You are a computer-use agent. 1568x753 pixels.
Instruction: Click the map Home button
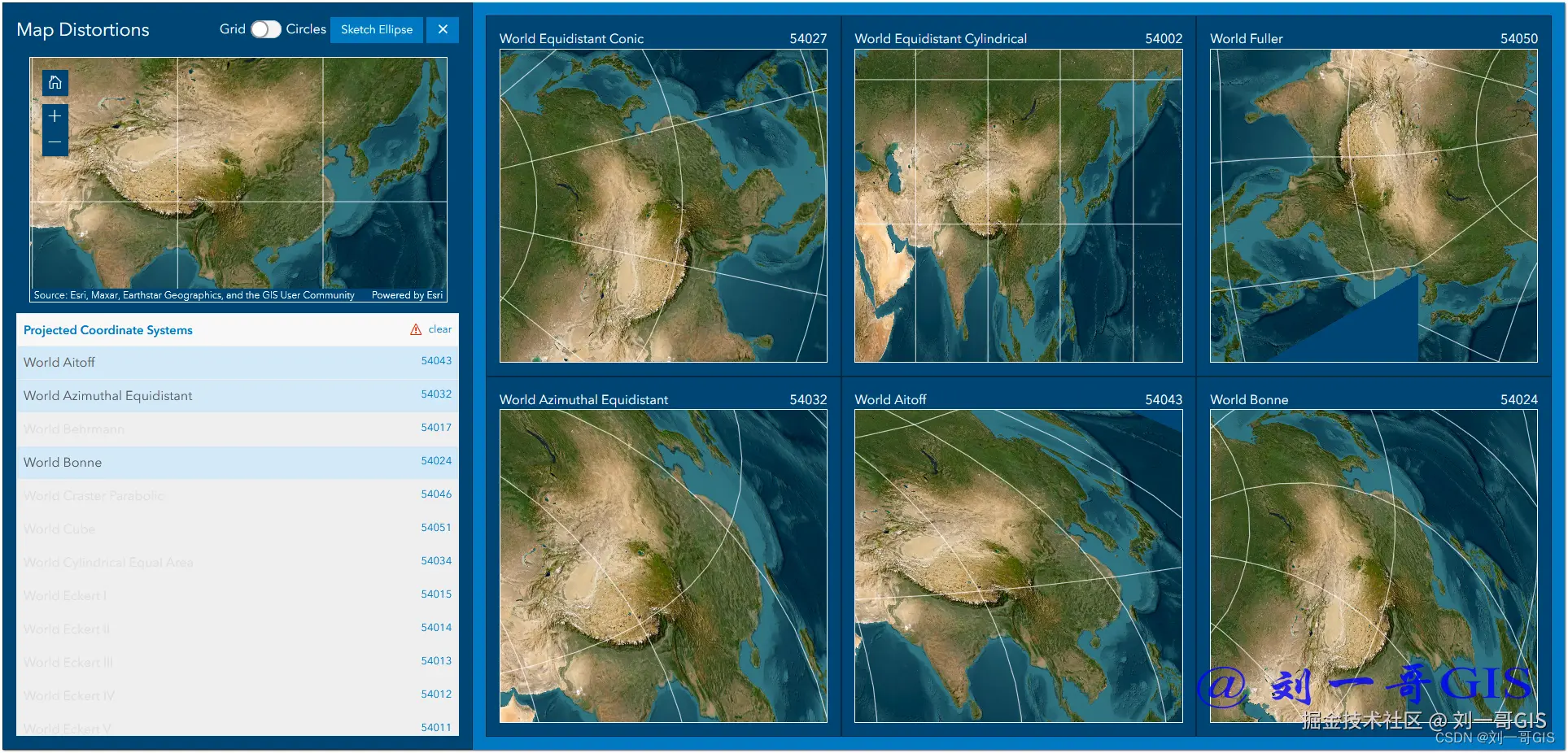click(x=55, y=82)
